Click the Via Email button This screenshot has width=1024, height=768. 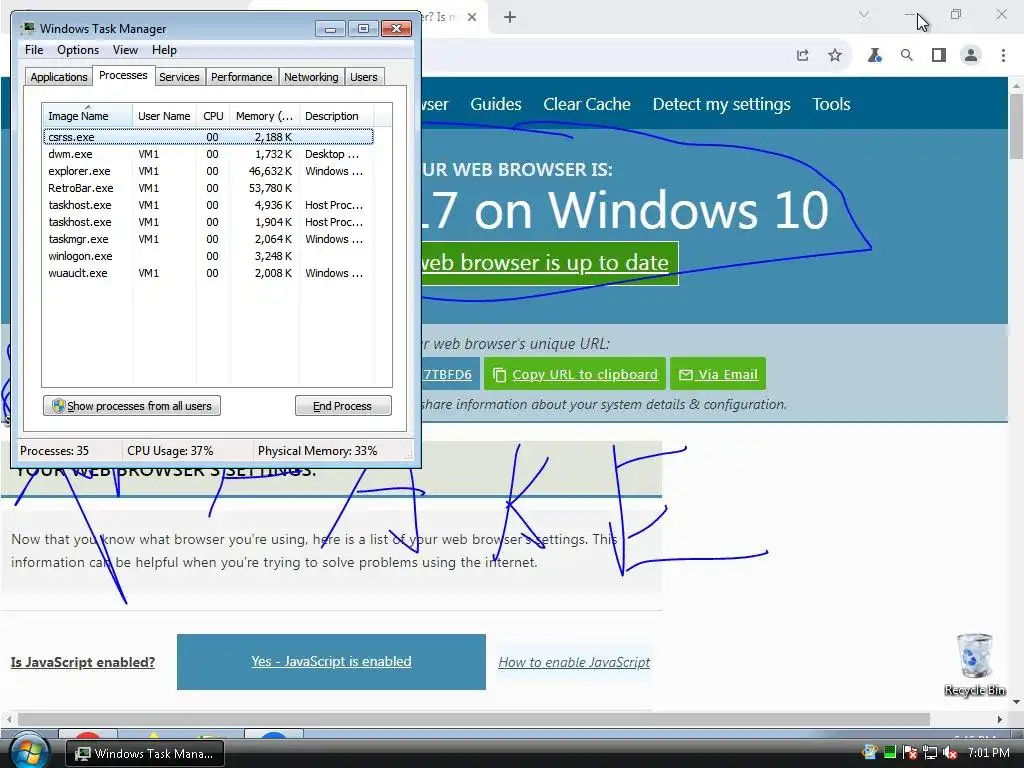(x=718, y=374)
